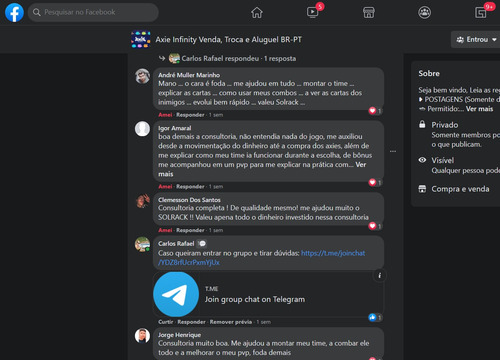Open the Home icon in top navigation
Image resolution: width=500 pixels, height=360 pixels.
pos(257,13)
